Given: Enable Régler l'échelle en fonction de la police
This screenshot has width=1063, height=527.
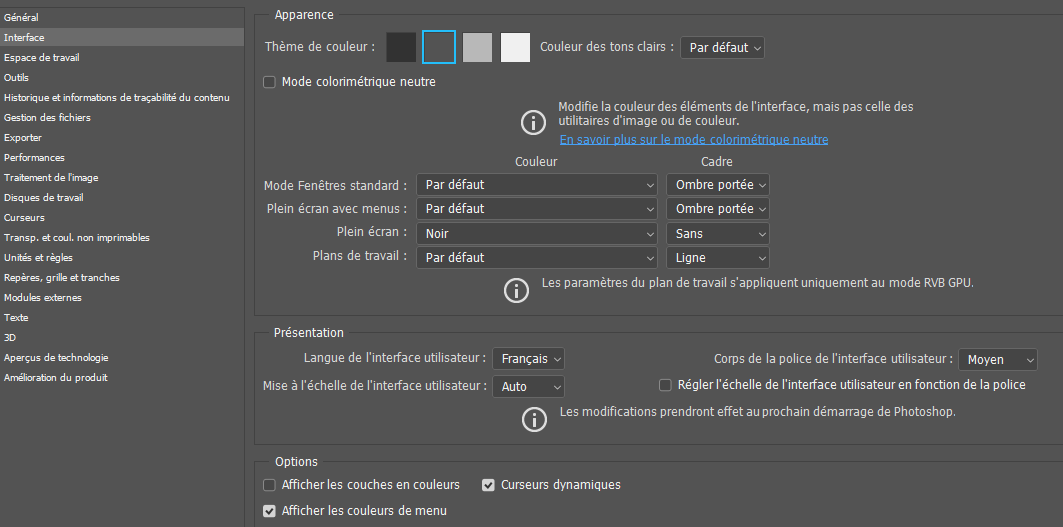Looking at the screenshot, I should point(665,385).
